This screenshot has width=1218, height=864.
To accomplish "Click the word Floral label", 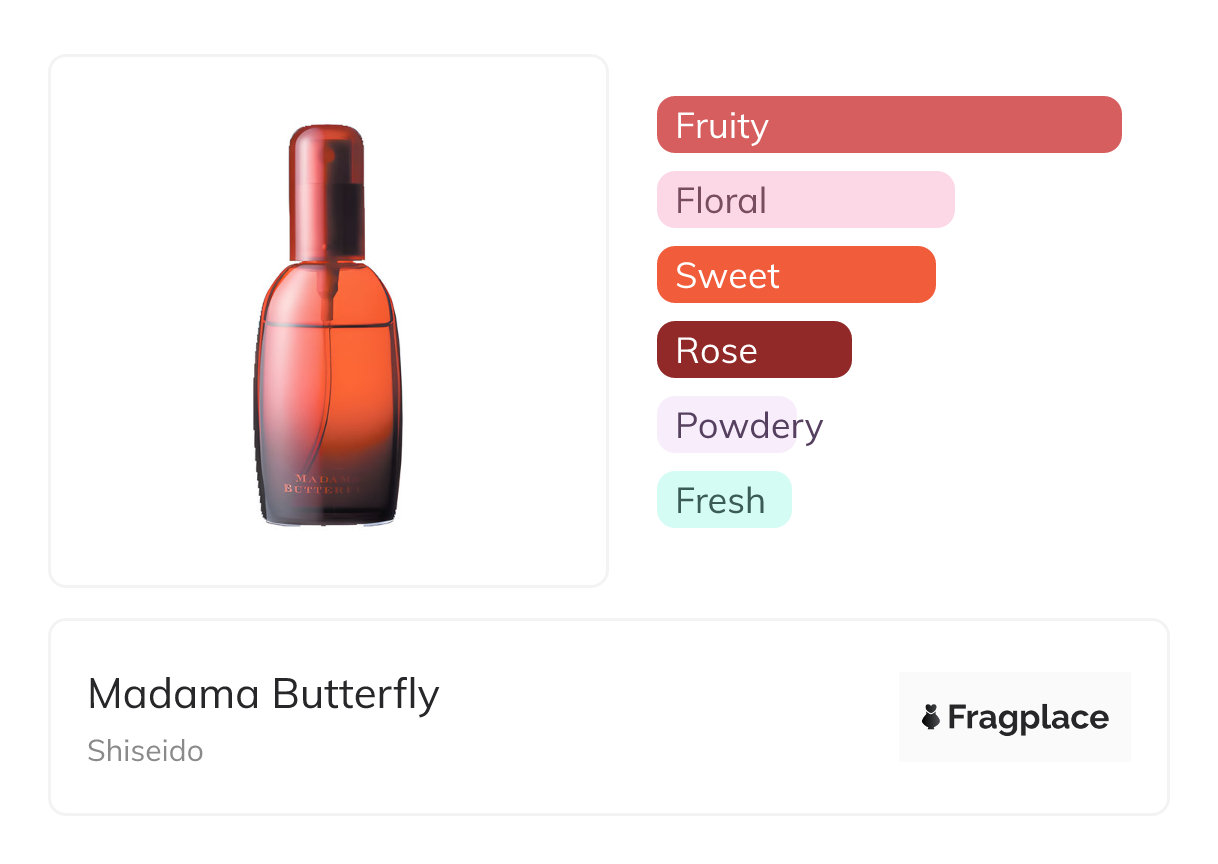I will (721, 201).
